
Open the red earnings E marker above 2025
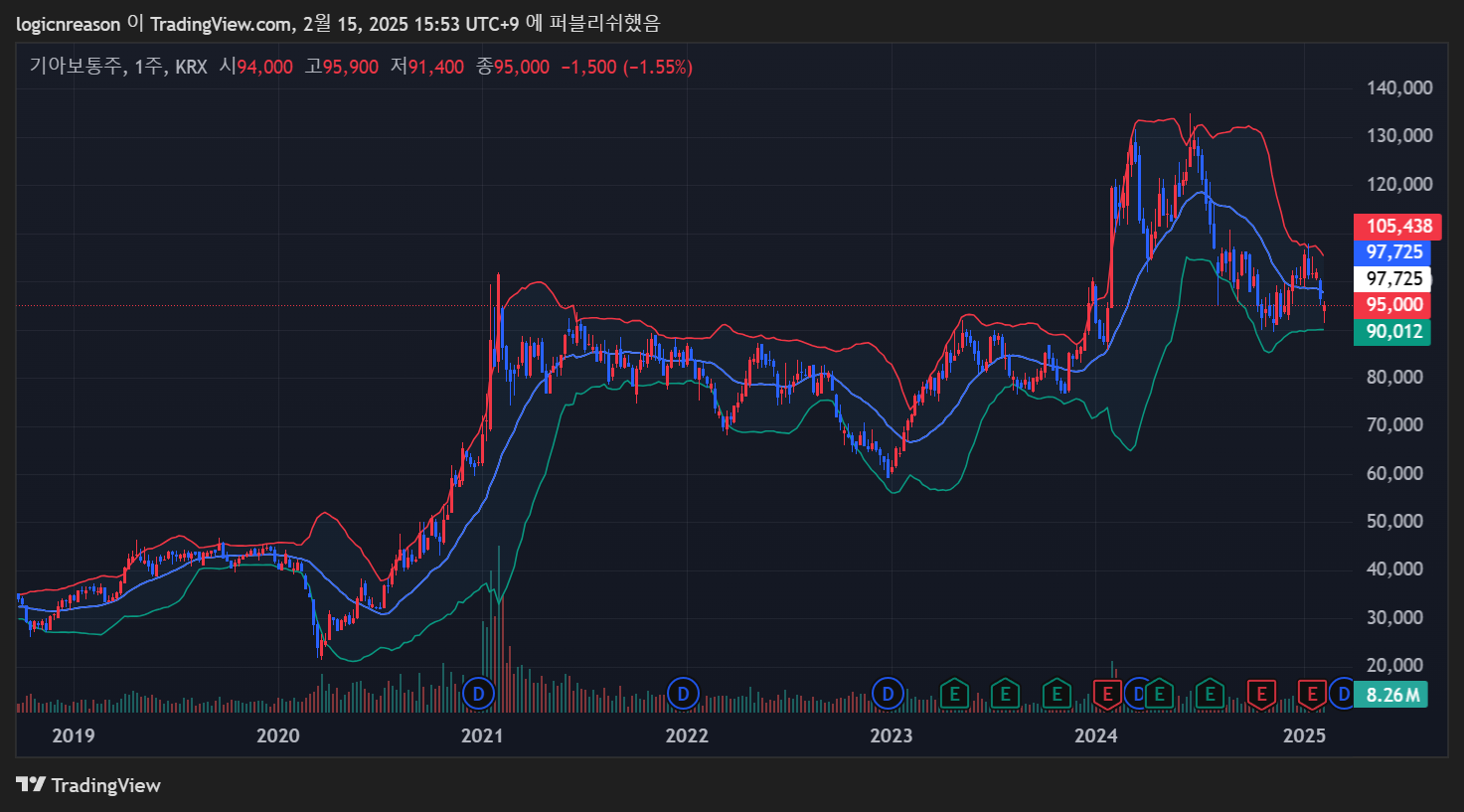(x=1312, y=693)
